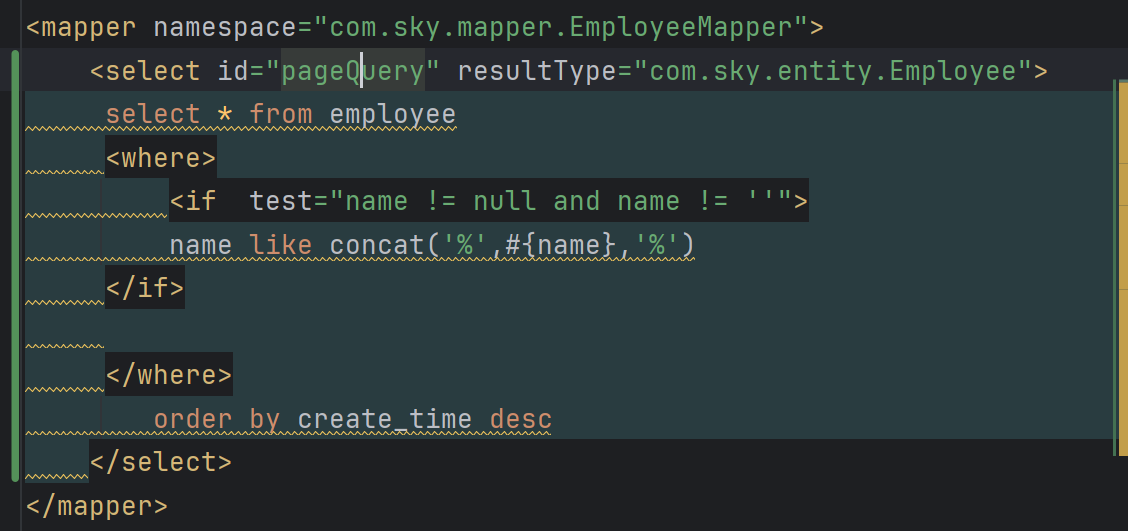Click the green change marker in the gutter
This screenshot has width=1128, height=531.
[16, 265]
